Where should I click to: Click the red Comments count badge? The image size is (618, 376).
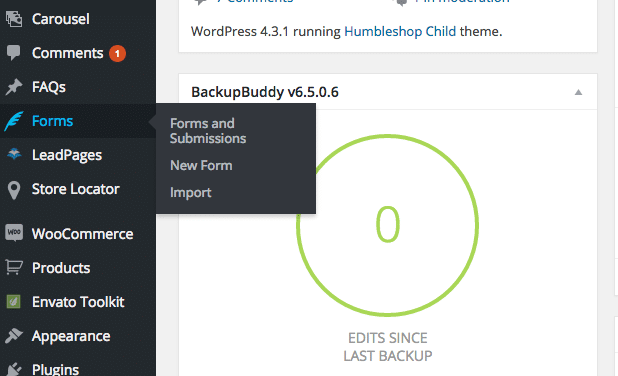(117, 54)
